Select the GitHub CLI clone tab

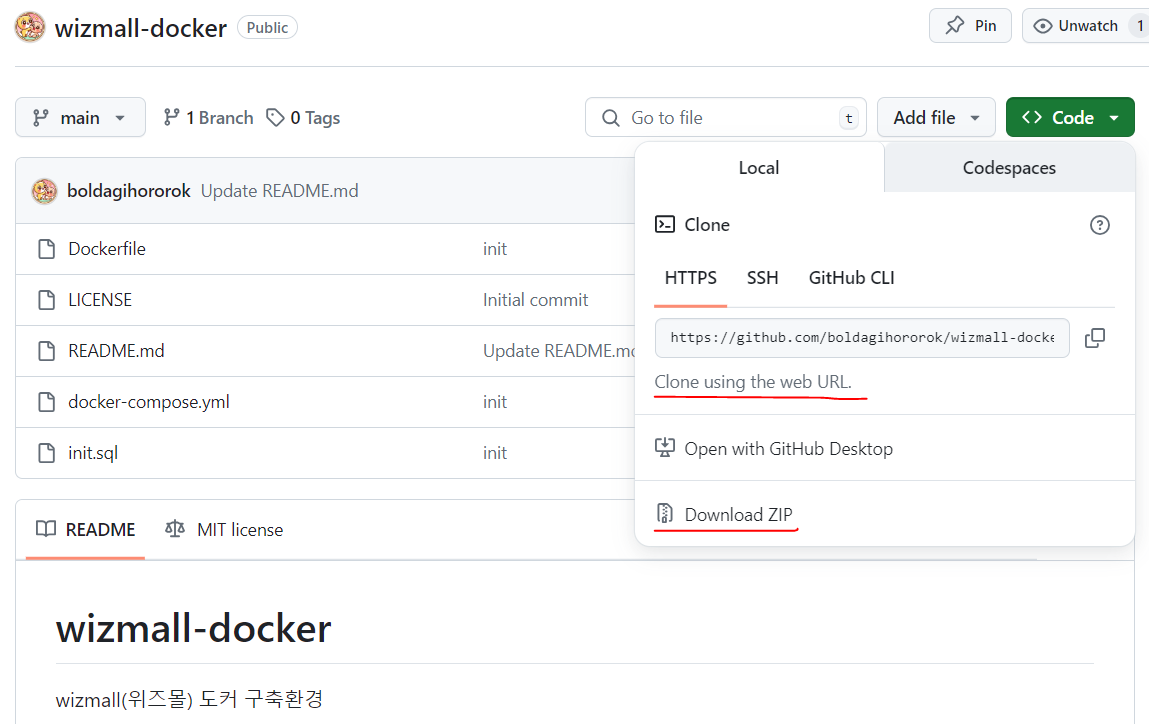click(x=851, y=278)
